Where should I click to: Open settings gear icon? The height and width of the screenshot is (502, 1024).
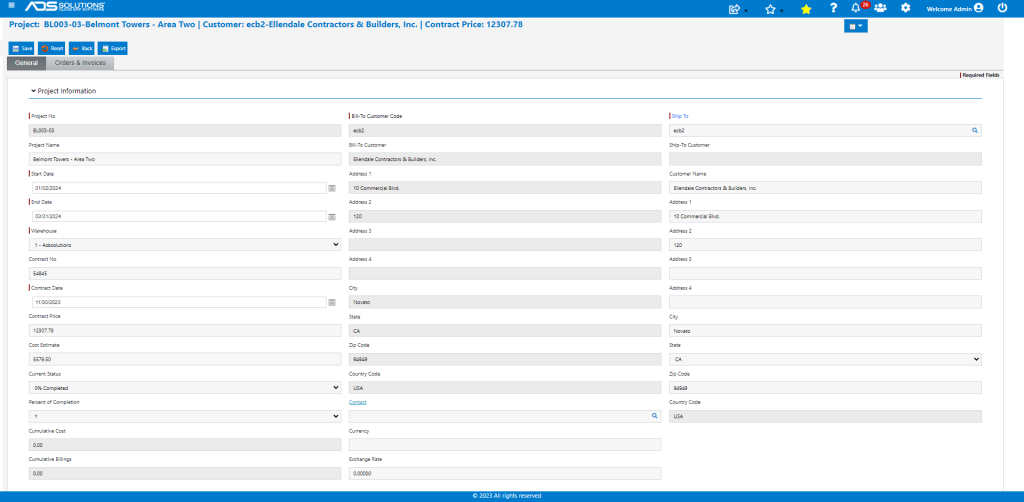point(905,8)
